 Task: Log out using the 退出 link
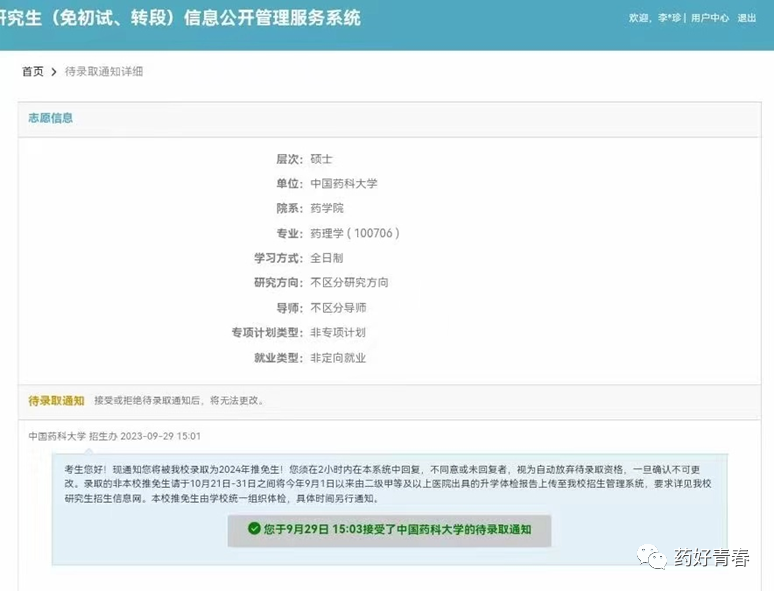pos(747,18)
